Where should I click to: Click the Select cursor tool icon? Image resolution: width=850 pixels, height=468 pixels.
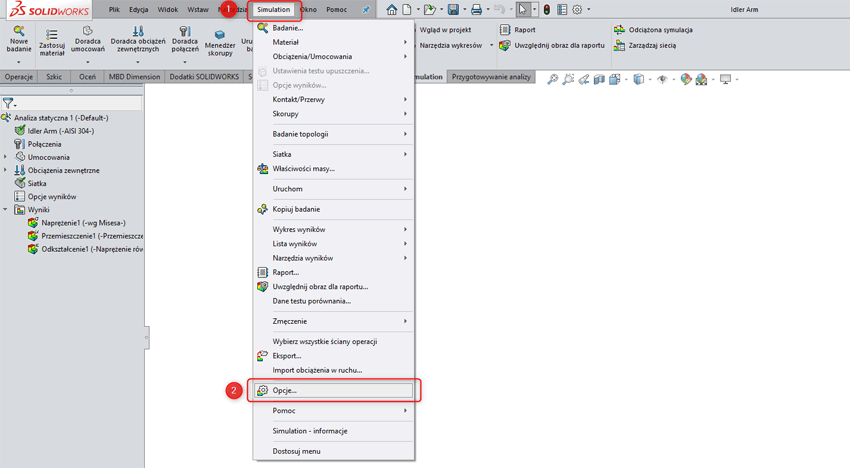[x=523, y=9]
